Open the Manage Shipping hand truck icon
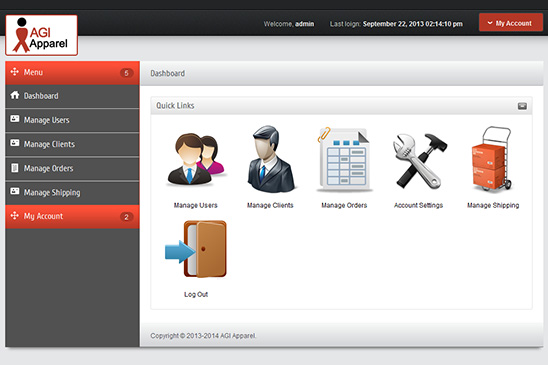This screenshot has width=548, height=365. point(492,159)
